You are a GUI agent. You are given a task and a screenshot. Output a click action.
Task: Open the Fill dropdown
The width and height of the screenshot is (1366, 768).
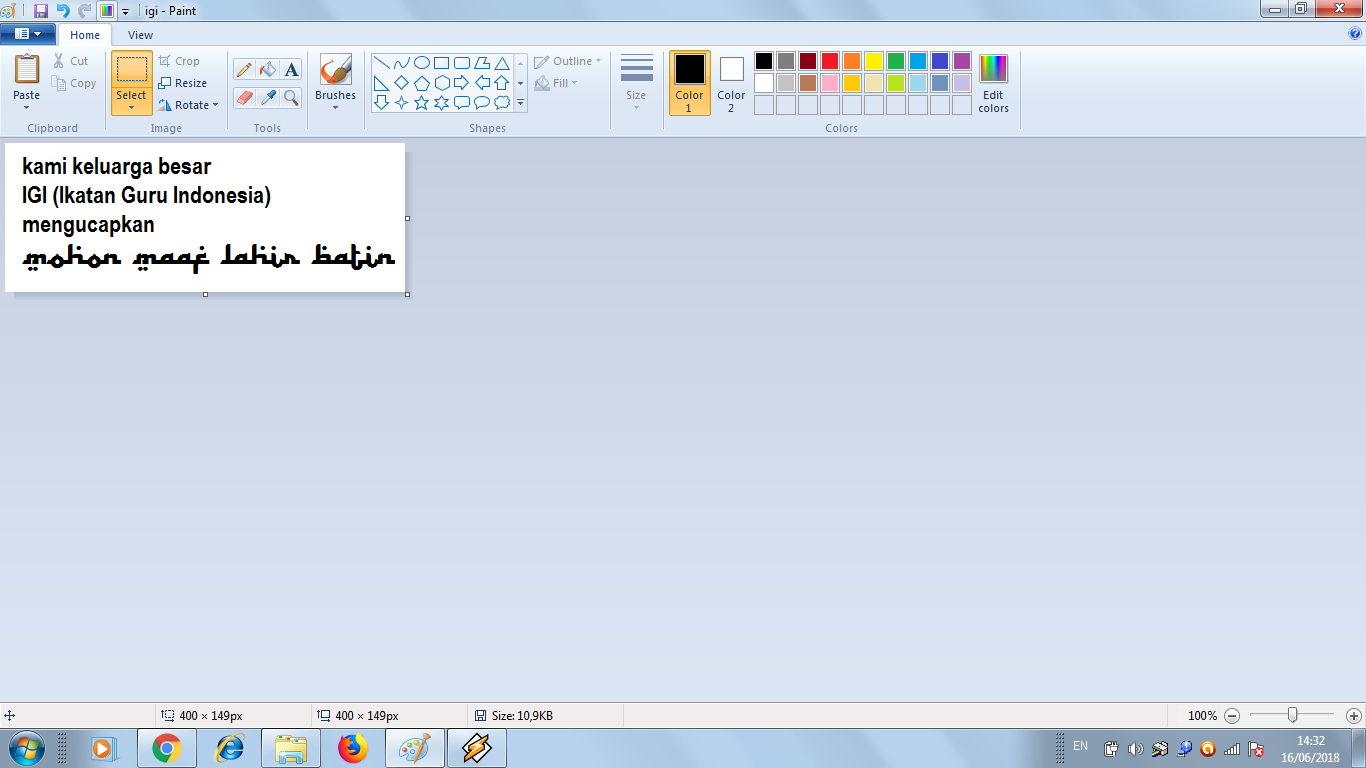coord(557,83)
